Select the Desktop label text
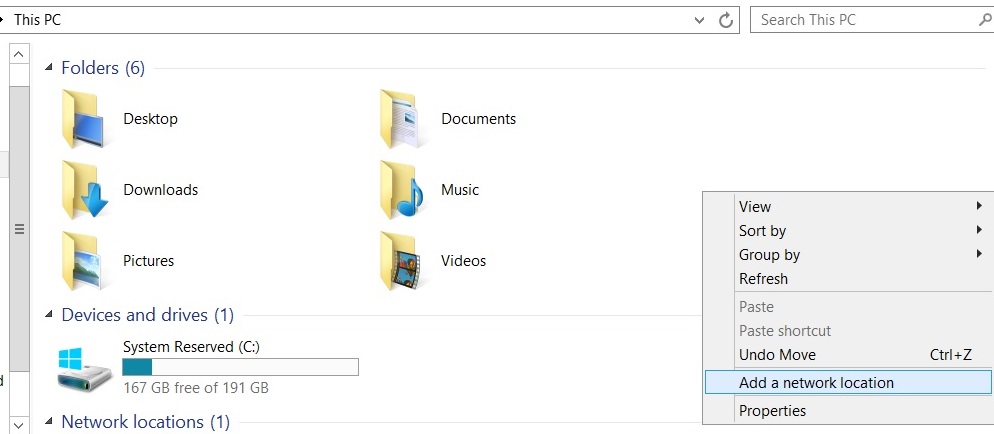994x434 pixels. click(x=150, y=119)
